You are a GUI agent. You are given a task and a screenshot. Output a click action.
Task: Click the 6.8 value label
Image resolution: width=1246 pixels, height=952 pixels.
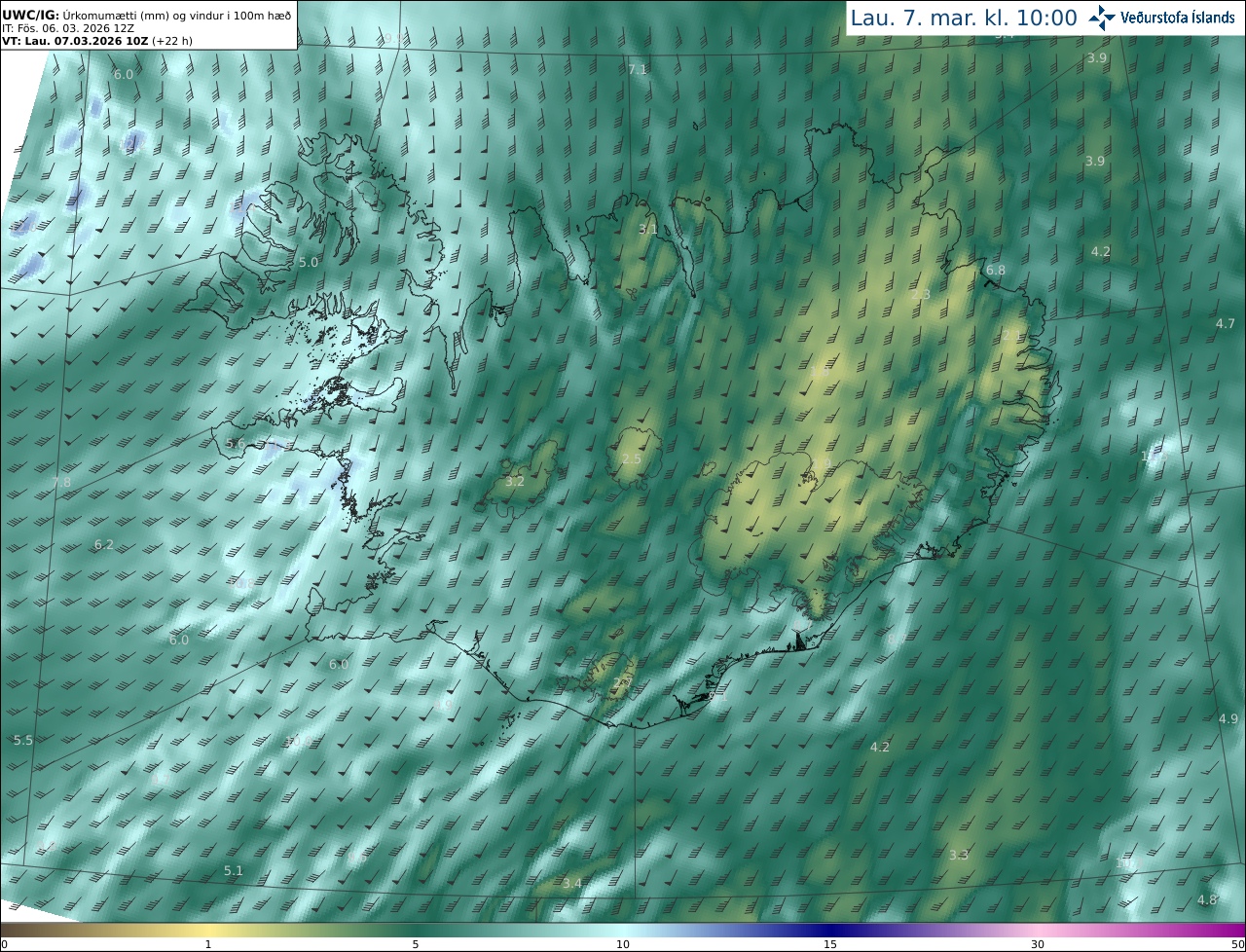tap(996, 270)
